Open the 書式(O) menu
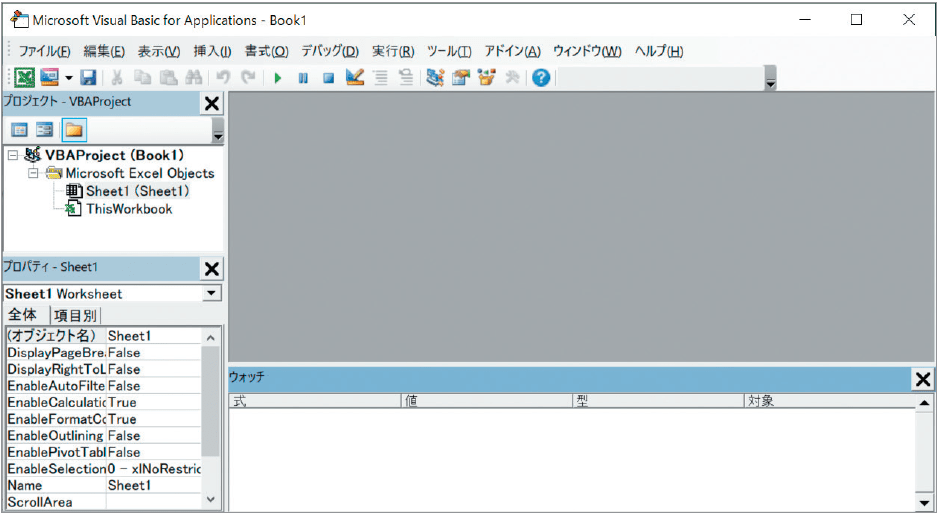Image resolution: width=939 pixels, height=515 pixels. (266, 52)
